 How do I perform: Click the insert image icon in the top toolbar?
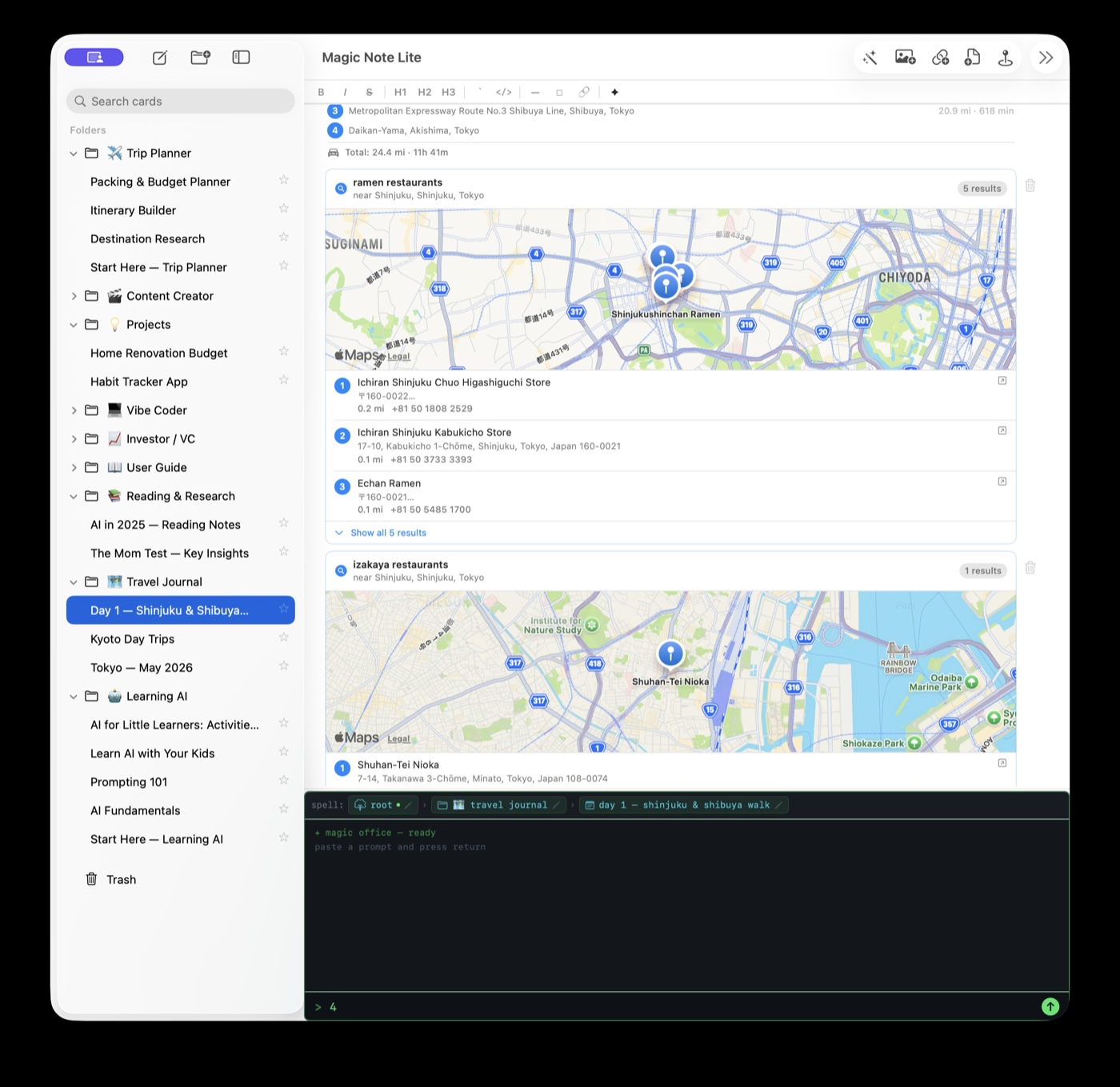[x=906, y=58]
